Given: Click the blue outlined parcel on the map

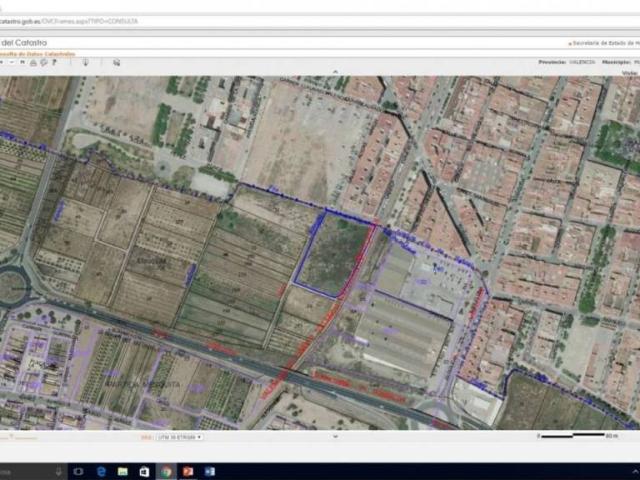Looking at the screenshot, I should 334,254.
